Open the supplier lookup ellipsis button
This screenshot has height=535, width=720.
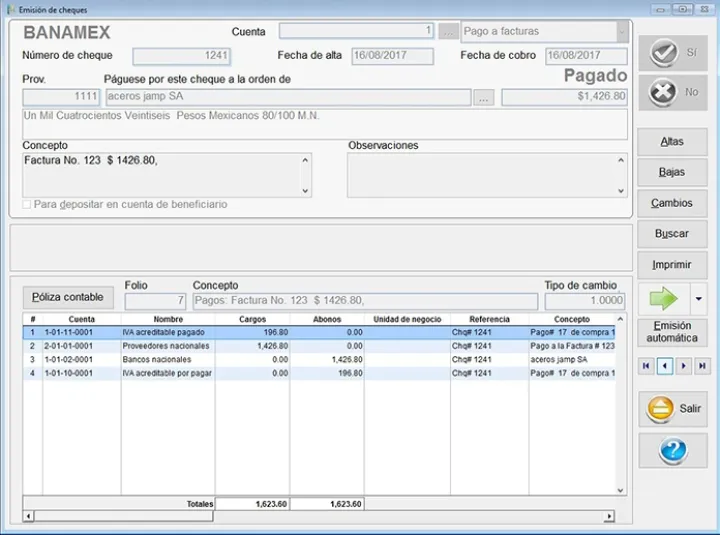(484, 98)
